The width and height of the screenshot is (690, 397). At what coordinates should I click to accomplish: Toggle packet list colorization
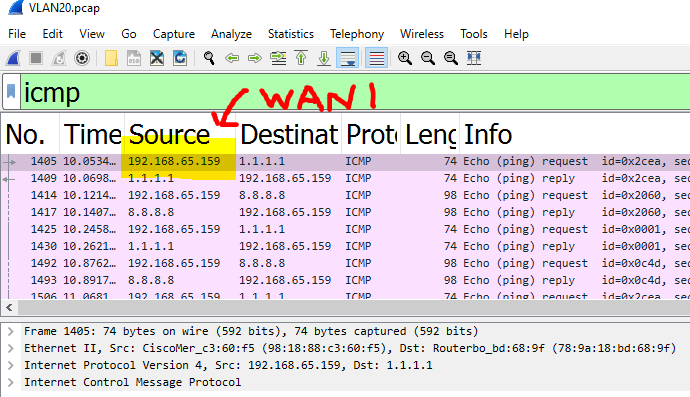pos(377,58)
